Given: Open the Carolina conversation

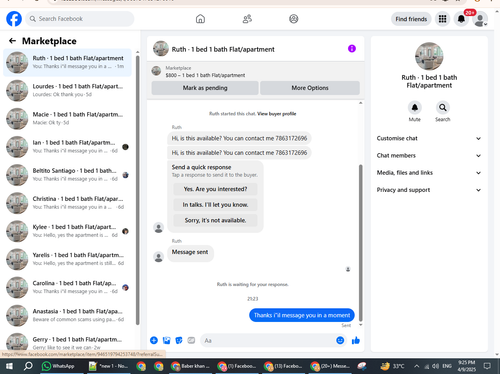Looking at the screenshot, I should [67, 287].
